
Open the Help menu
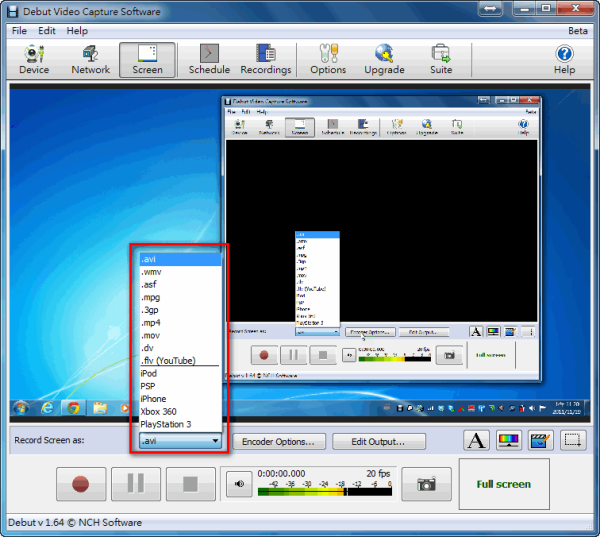77,31
